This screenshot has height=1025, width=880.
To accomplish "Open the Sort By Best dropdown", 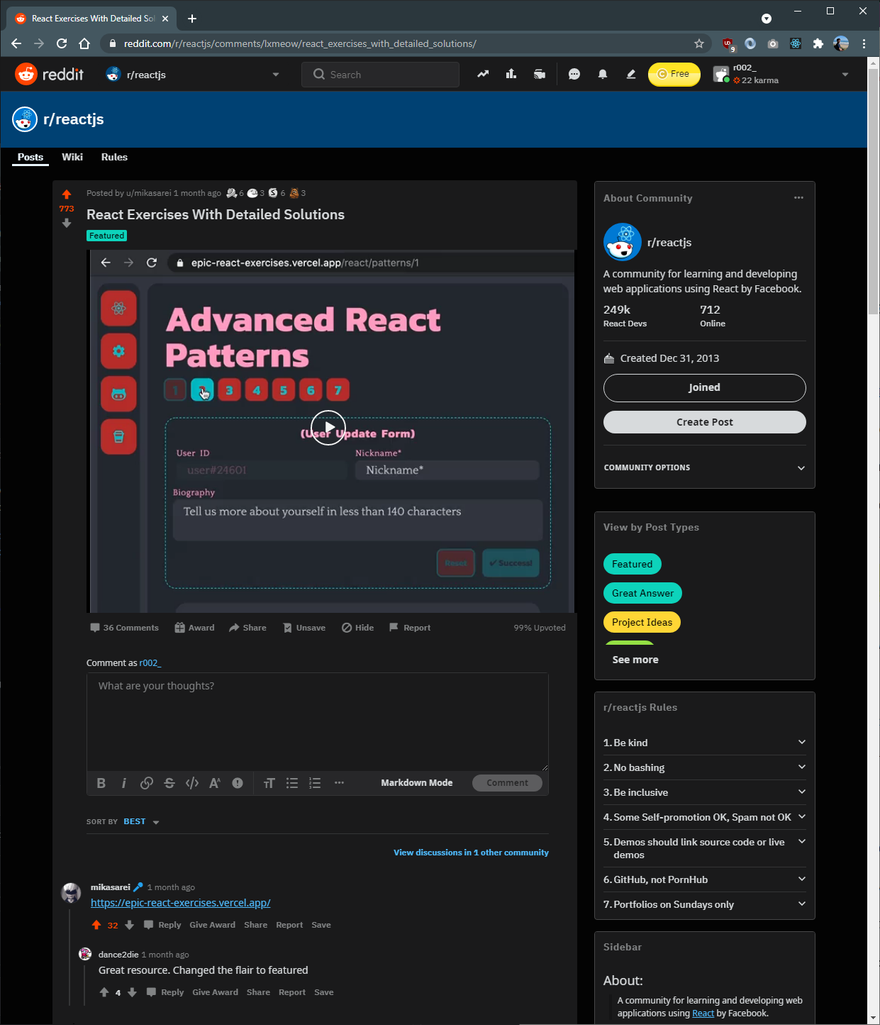I will [141, 822].
